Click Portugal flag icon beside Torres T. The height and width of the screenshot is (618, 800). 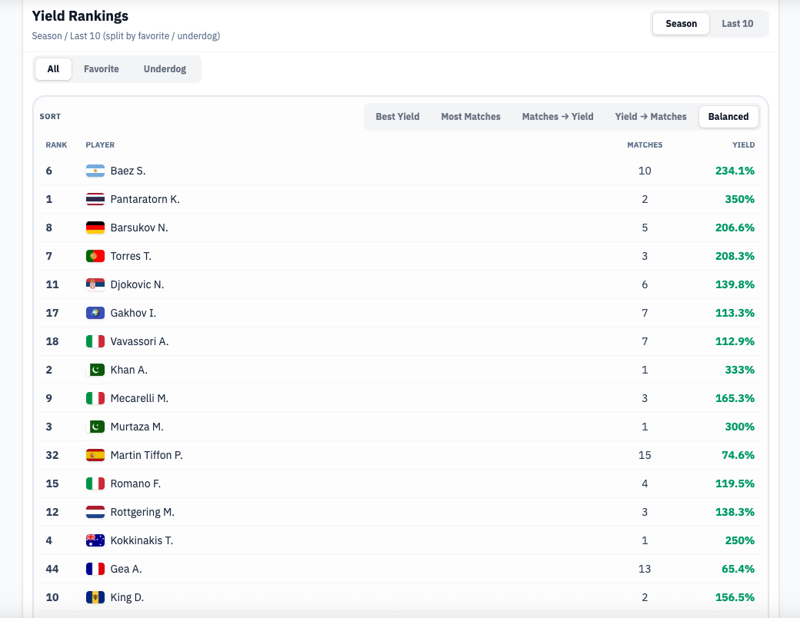tap(95, 256)
